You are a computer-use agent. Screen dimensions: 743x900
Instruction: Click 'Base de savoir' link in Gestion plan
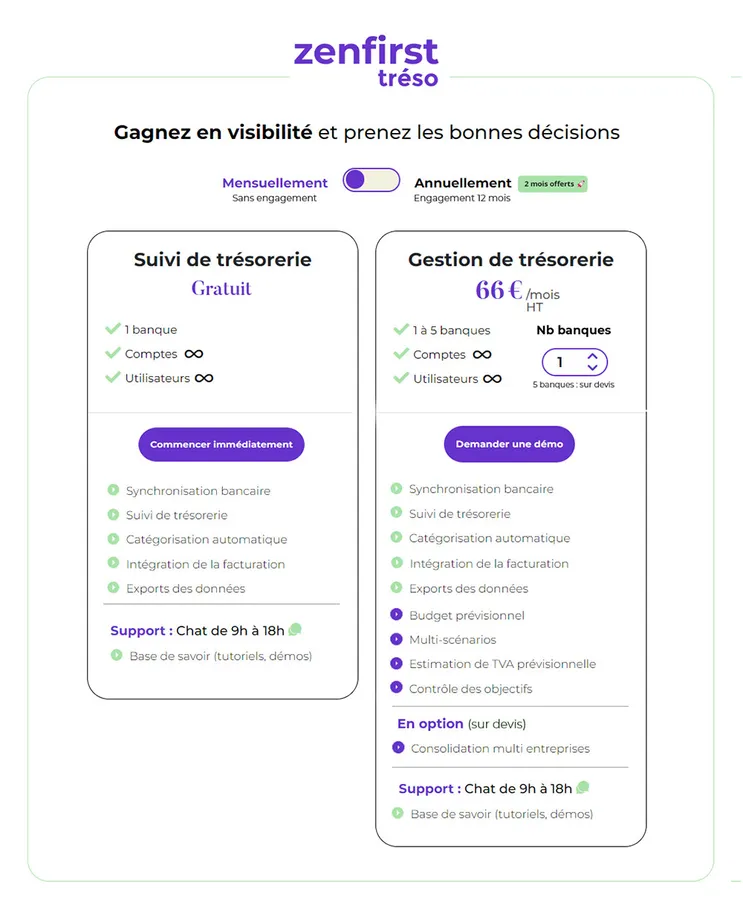501,814
